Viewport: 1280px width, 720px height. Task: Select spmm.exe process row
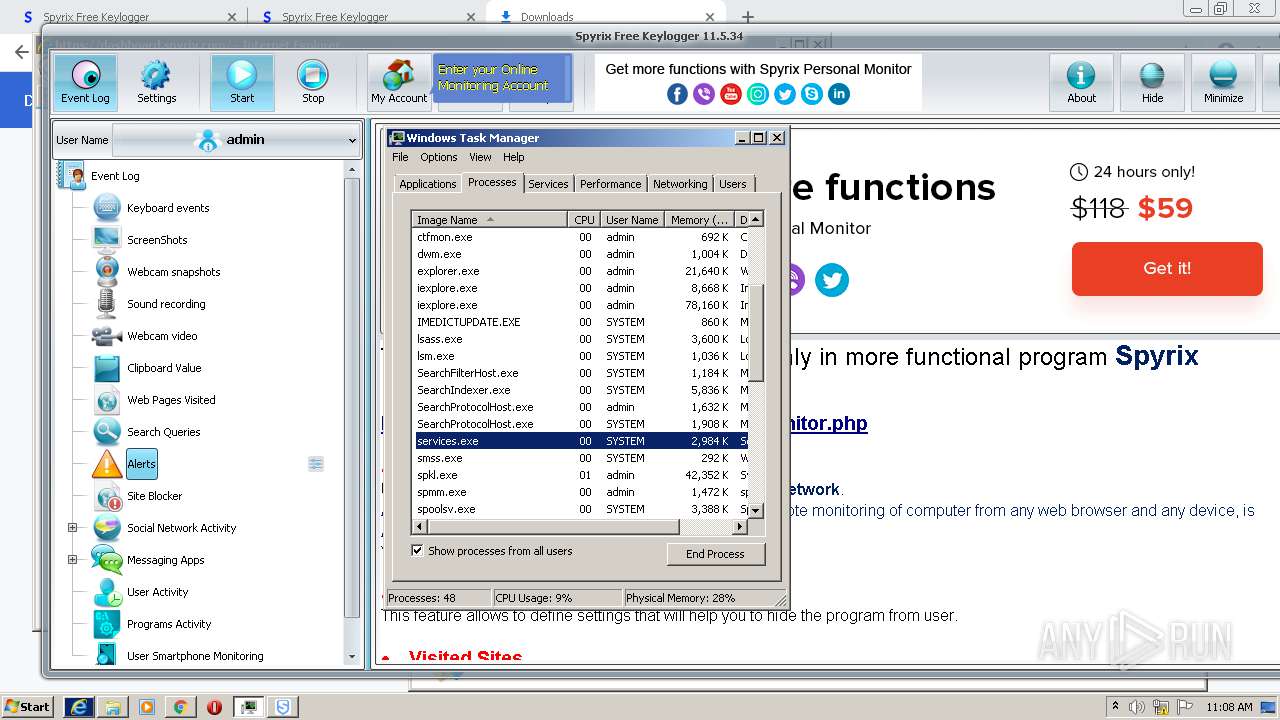[580, 492]
